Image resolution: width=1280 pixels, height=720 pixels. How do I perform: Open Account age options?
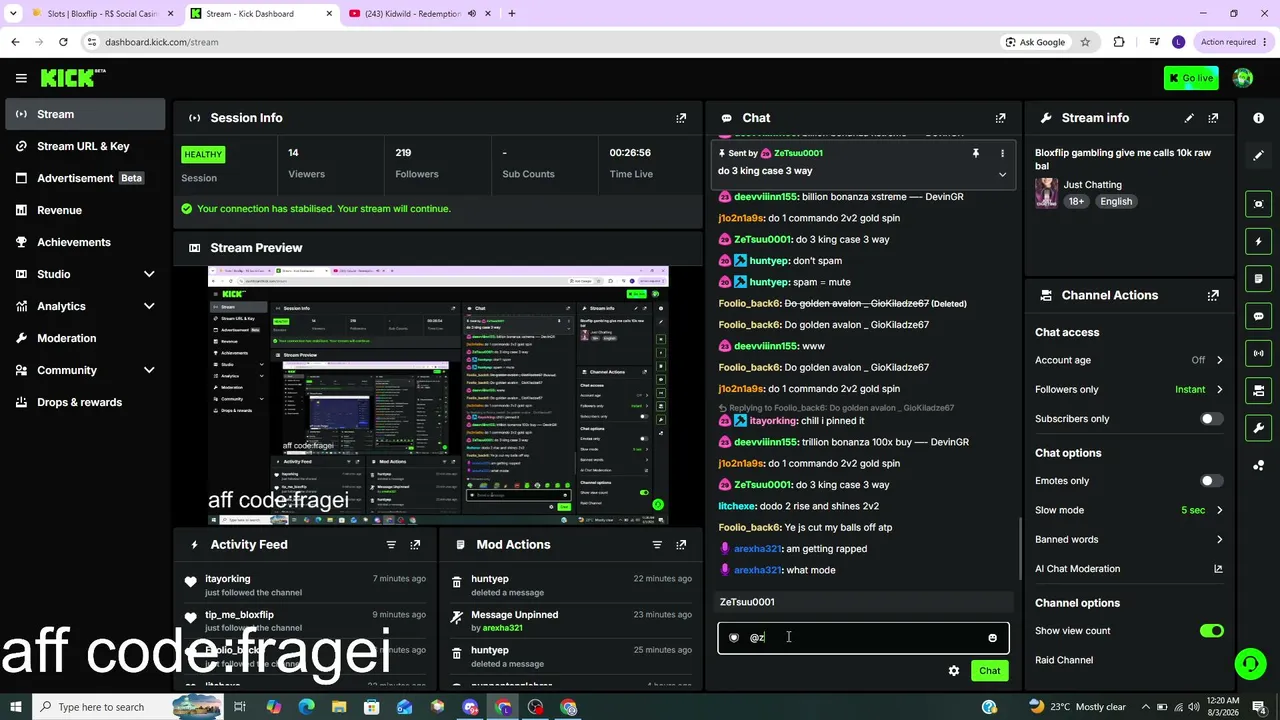[x=1129, y=360]
